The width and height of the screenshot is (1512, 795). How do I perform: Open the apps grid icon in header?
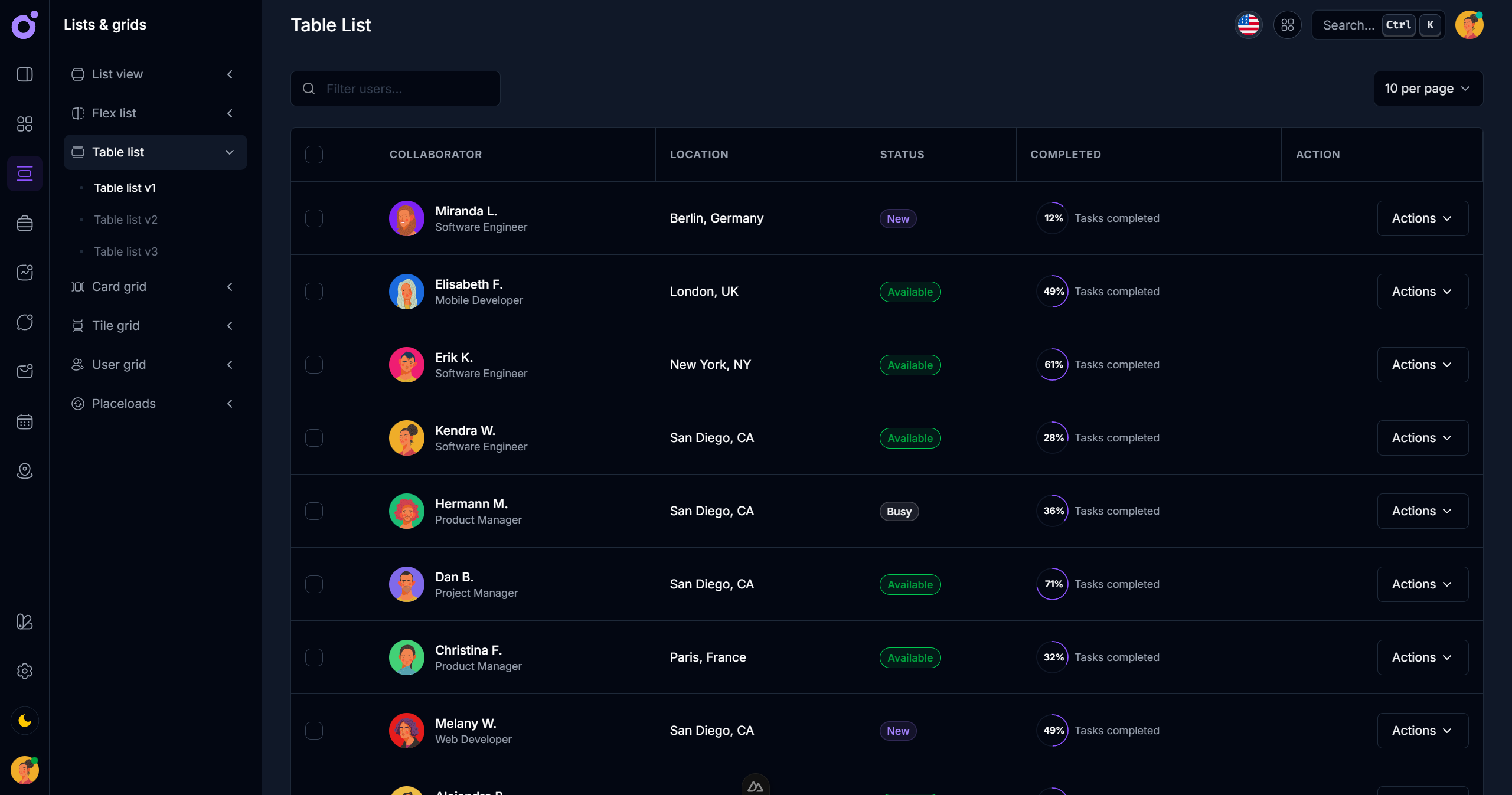[x=1287, y=25]
